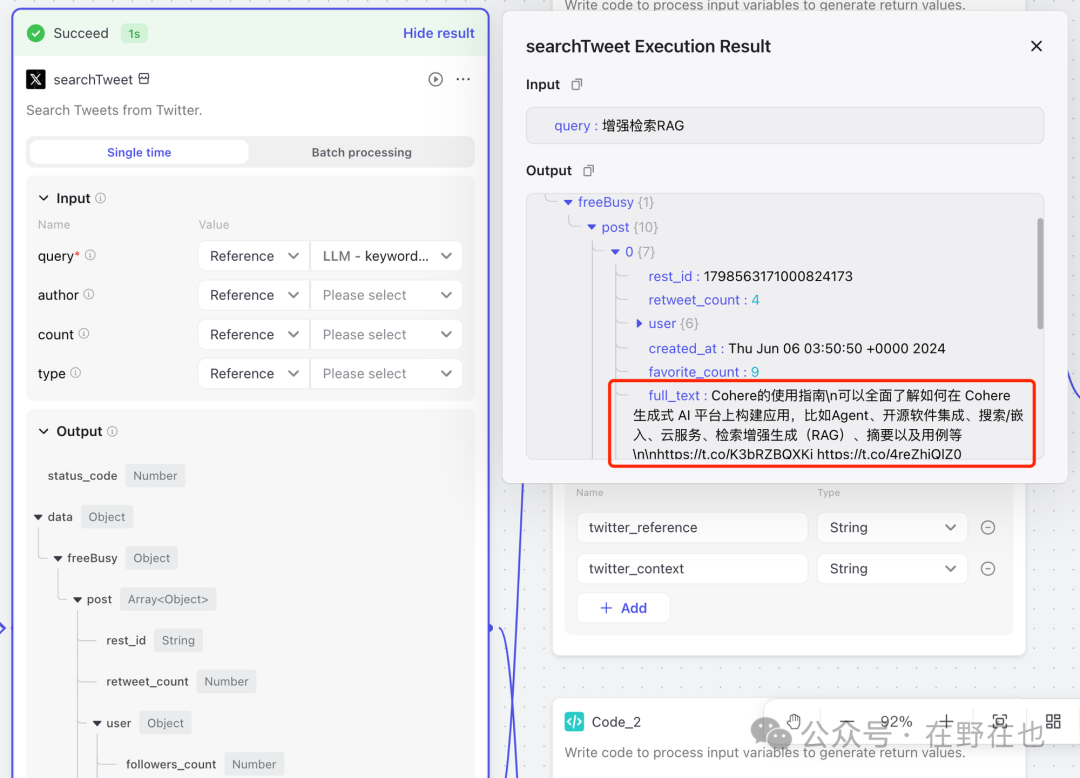Open twitter_reference String type dropdown
Viewport: 1080px width, 778px height.
click(892, 527)
